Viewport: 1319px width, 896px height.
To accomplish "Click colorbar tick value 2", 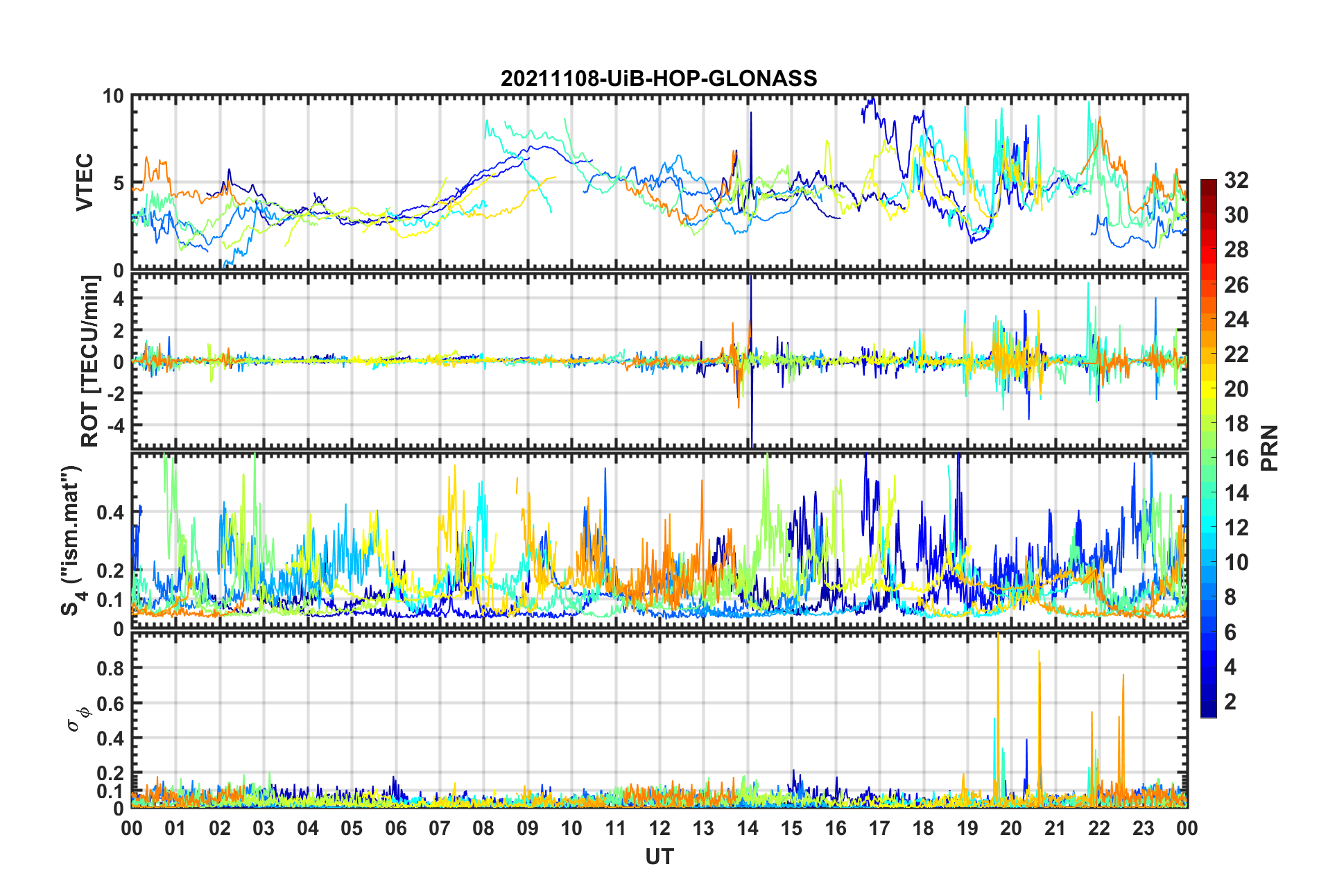I will pyautogui.click(x=1231, y=702).
